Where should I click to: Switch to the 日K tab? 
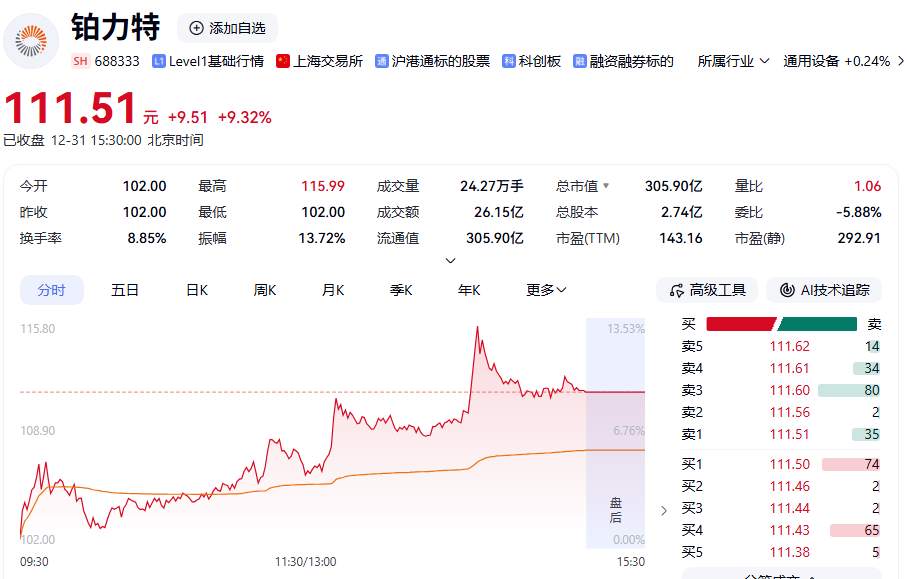click(x=197, y=289)
